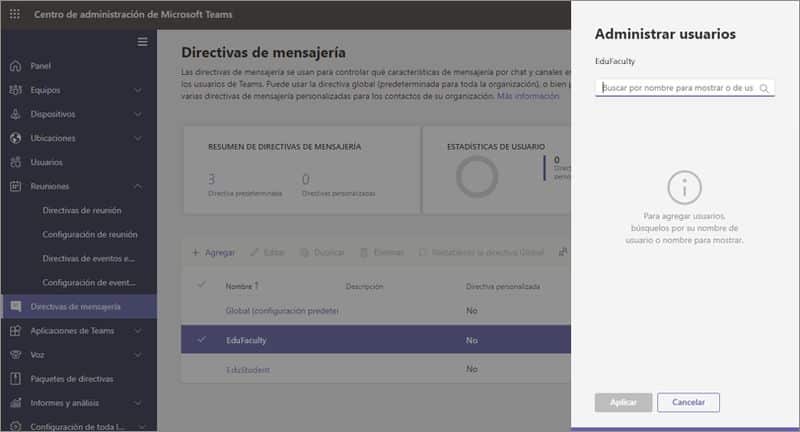This screenshot has height=432, width=800.
Task: Open the Más información link
Action: (528, 96)
